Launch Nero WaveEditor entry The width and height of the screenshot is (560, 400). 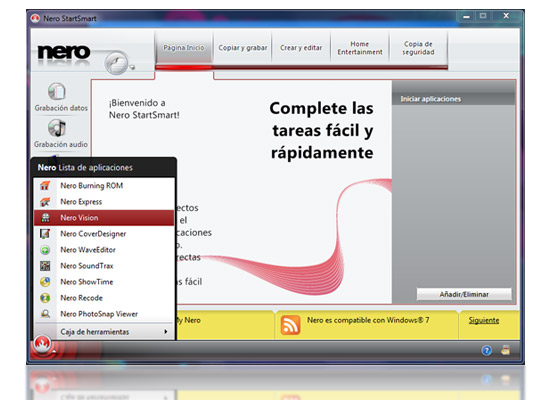click(104, 250)
